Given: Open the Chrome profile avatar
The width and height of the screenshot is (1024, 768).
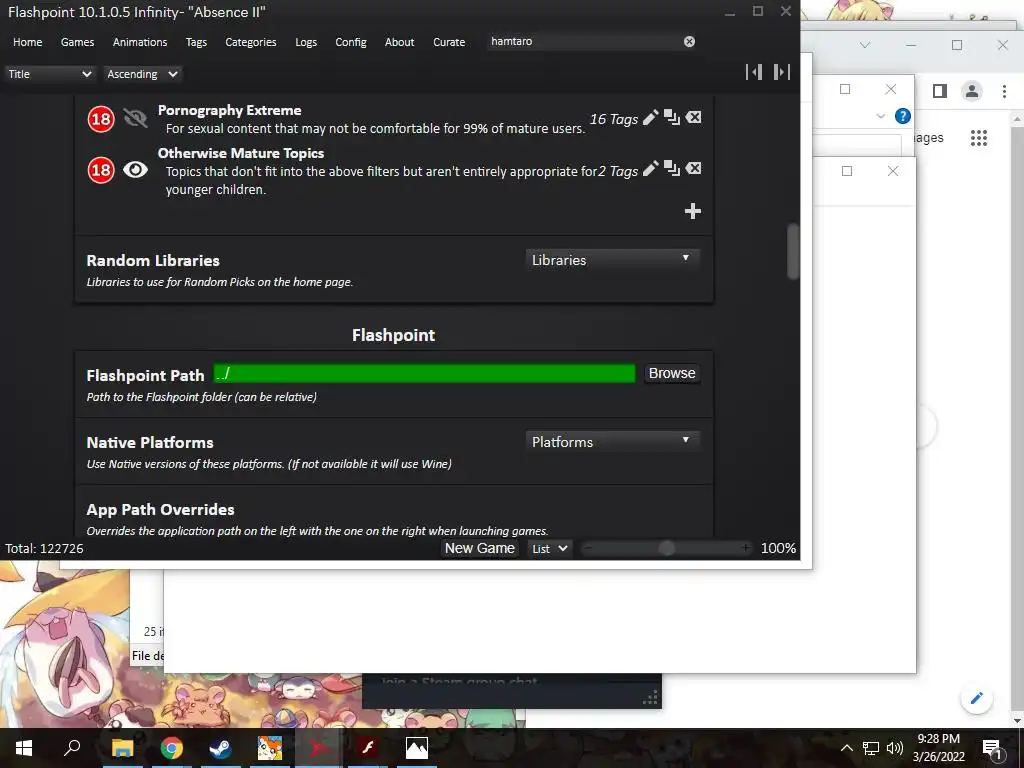Looking at the screenshot, I should click(x=972, y=91).
